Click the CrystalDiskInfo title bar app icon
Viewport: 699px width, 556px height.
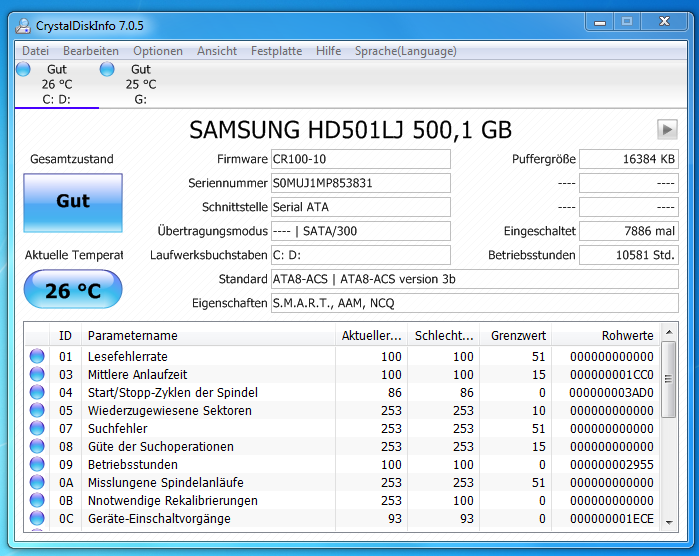click(22, 26)
